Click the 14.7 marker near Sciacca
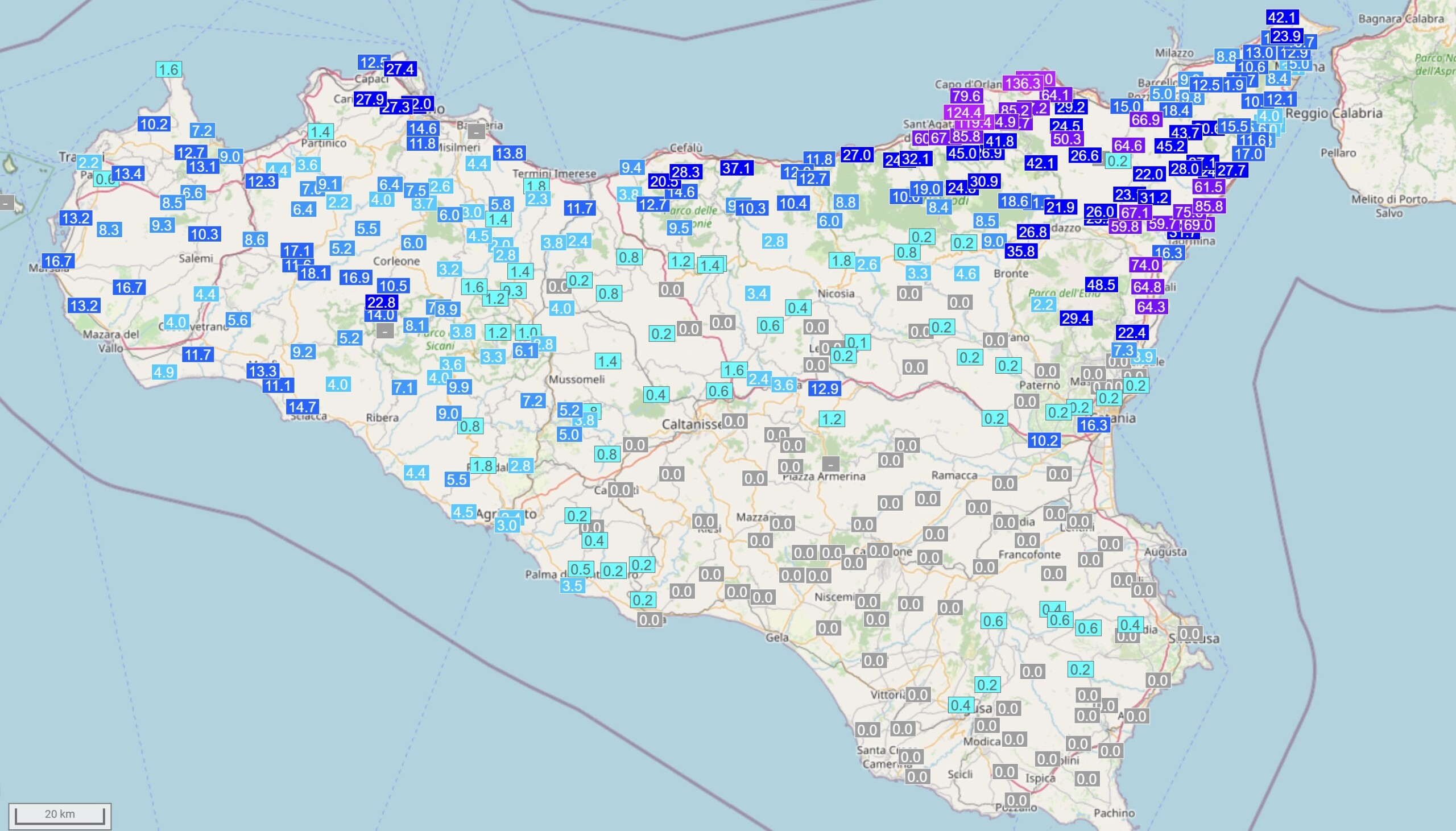 click(302, 407)
